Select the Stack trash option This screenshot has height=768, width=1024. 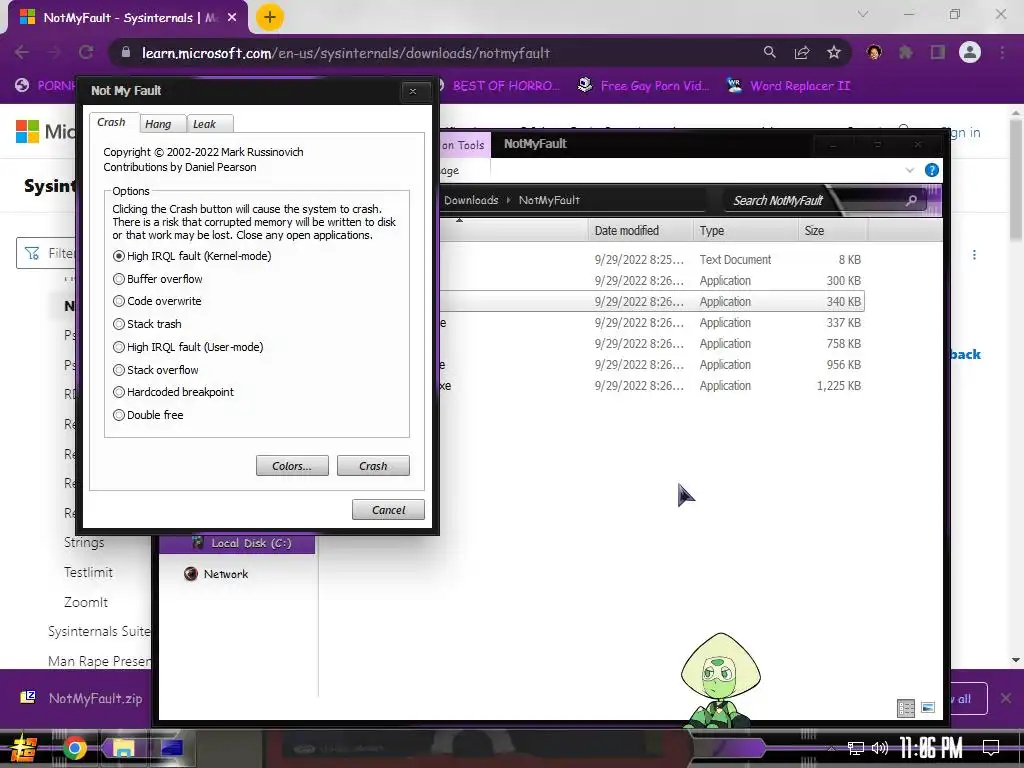[x=147, y=324]
